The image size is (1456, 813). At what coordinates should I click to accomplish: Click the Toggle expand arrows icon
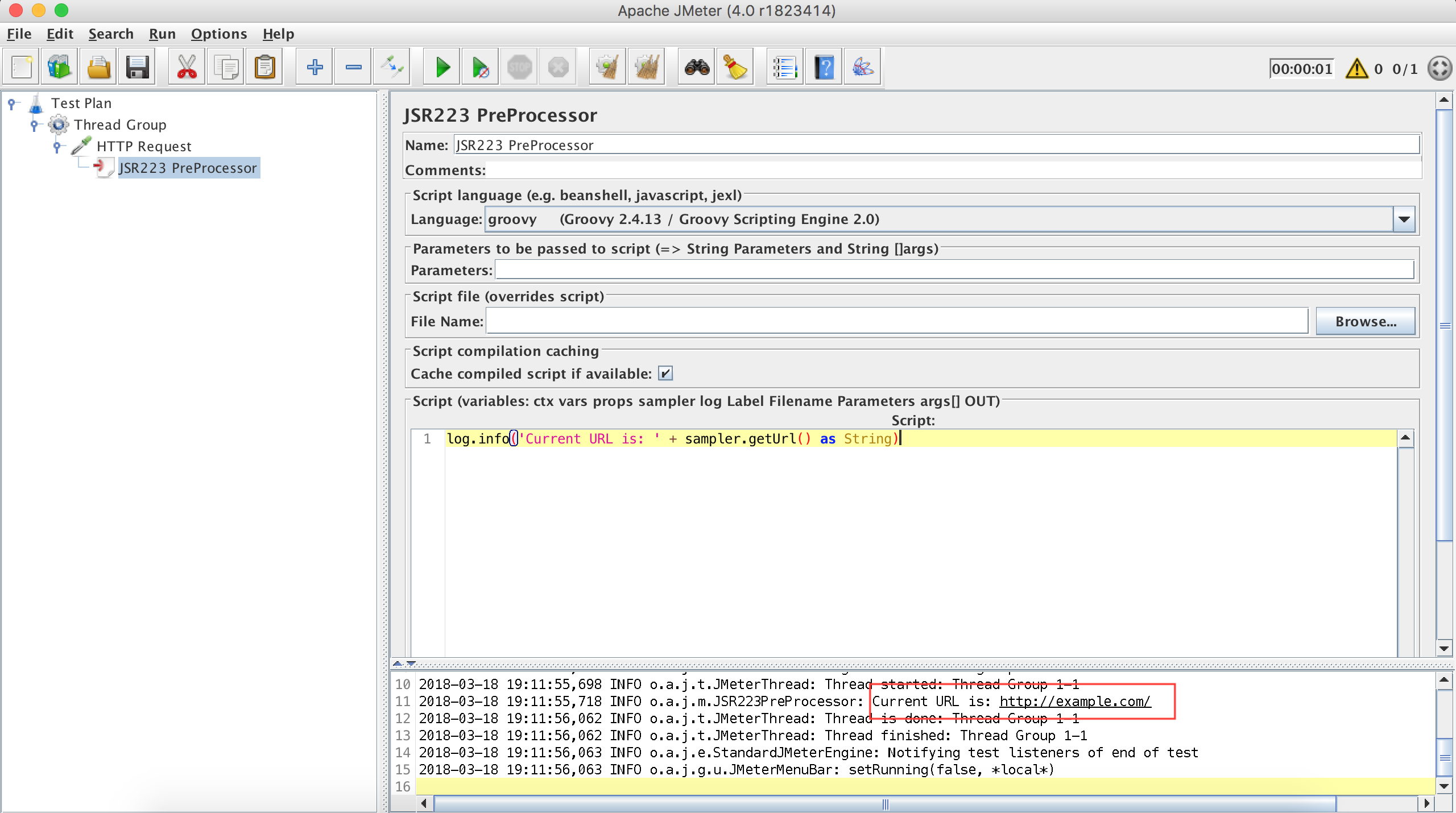coord(392,68)
